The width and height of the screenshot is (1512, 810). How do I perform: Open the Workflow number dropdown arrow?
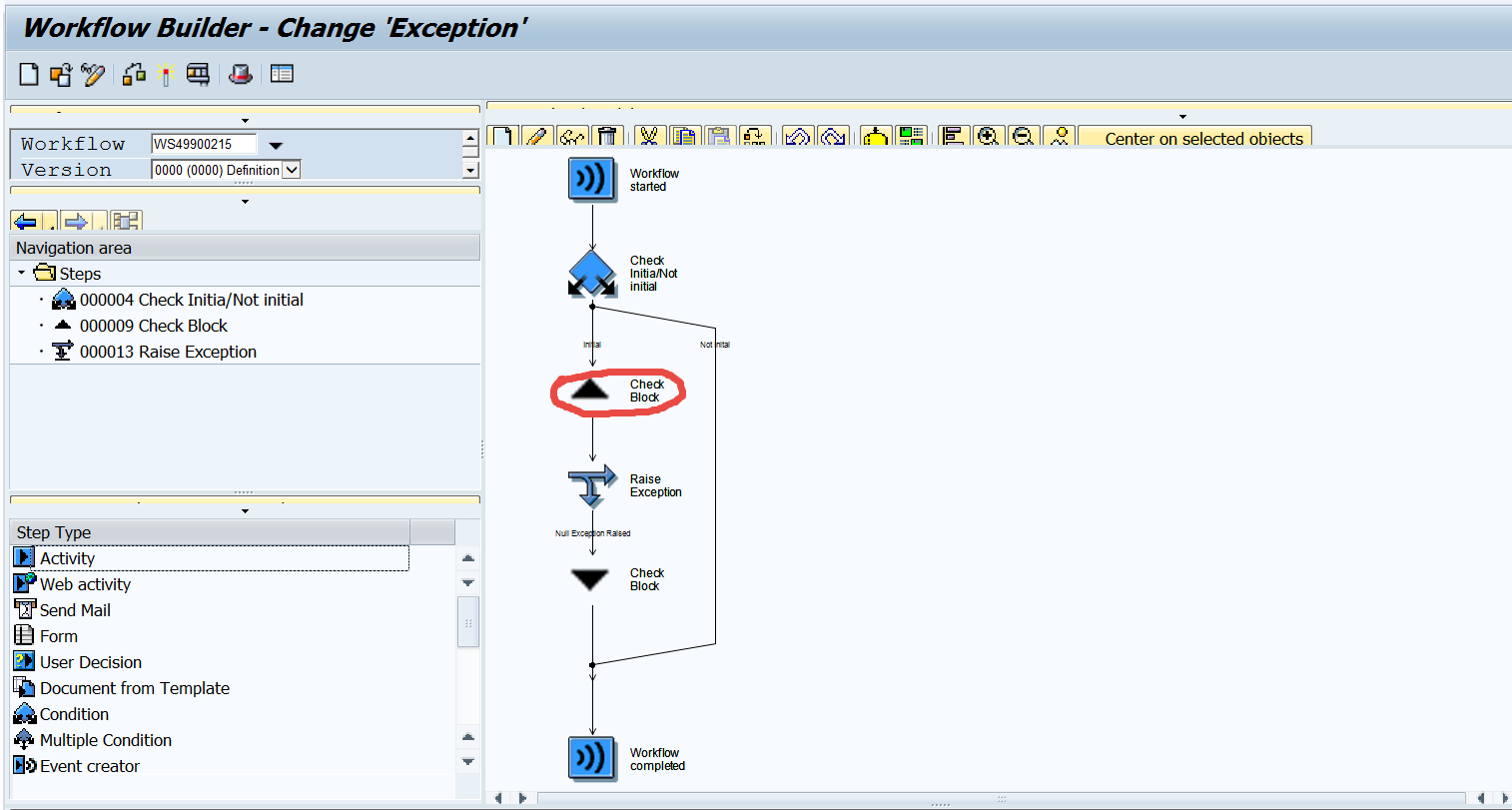click(x=276, y=144)
